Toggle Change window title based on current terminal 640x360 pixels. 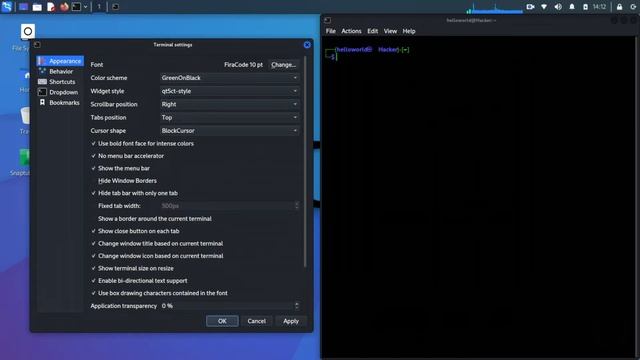157,243
